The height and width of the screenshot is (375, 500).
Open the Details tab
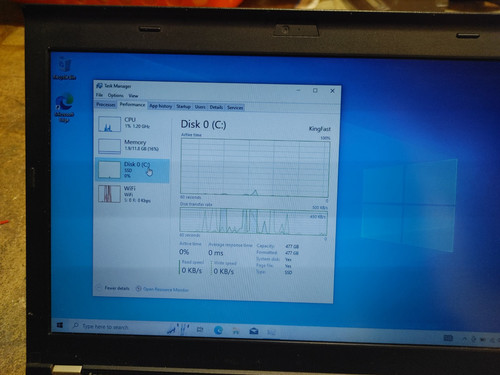coord(216,107)
